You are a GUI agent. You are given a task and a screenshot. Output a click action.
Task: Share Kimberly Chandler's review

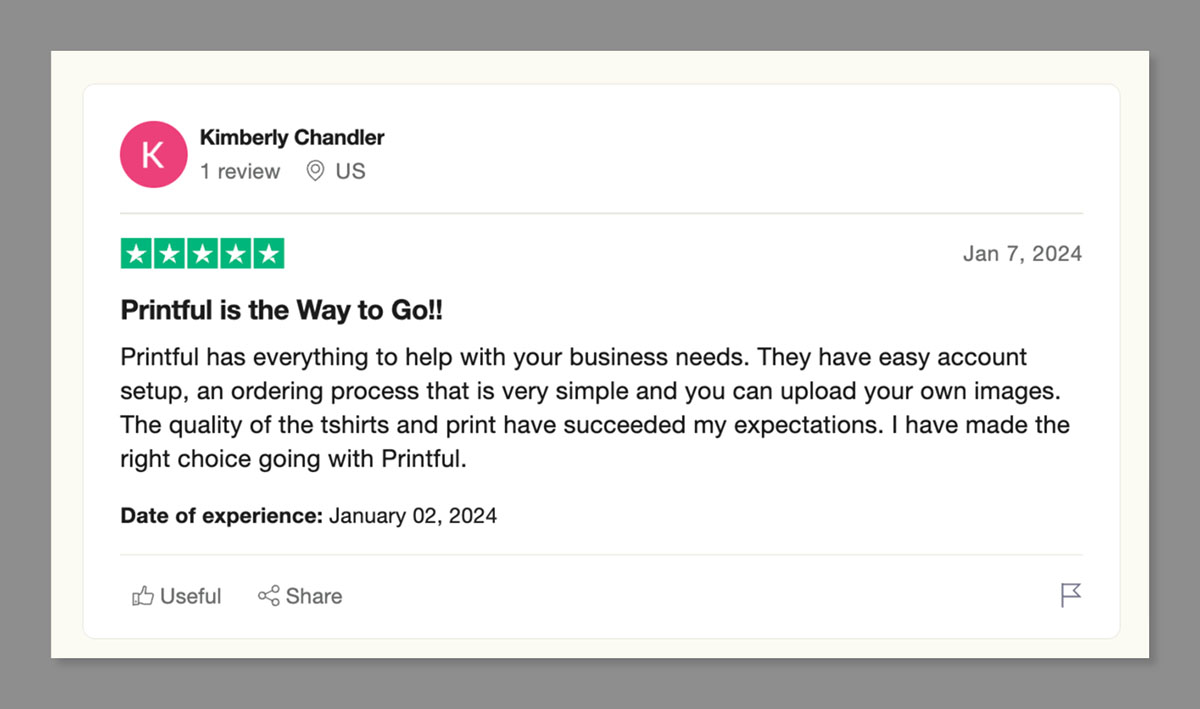[300, 595]
